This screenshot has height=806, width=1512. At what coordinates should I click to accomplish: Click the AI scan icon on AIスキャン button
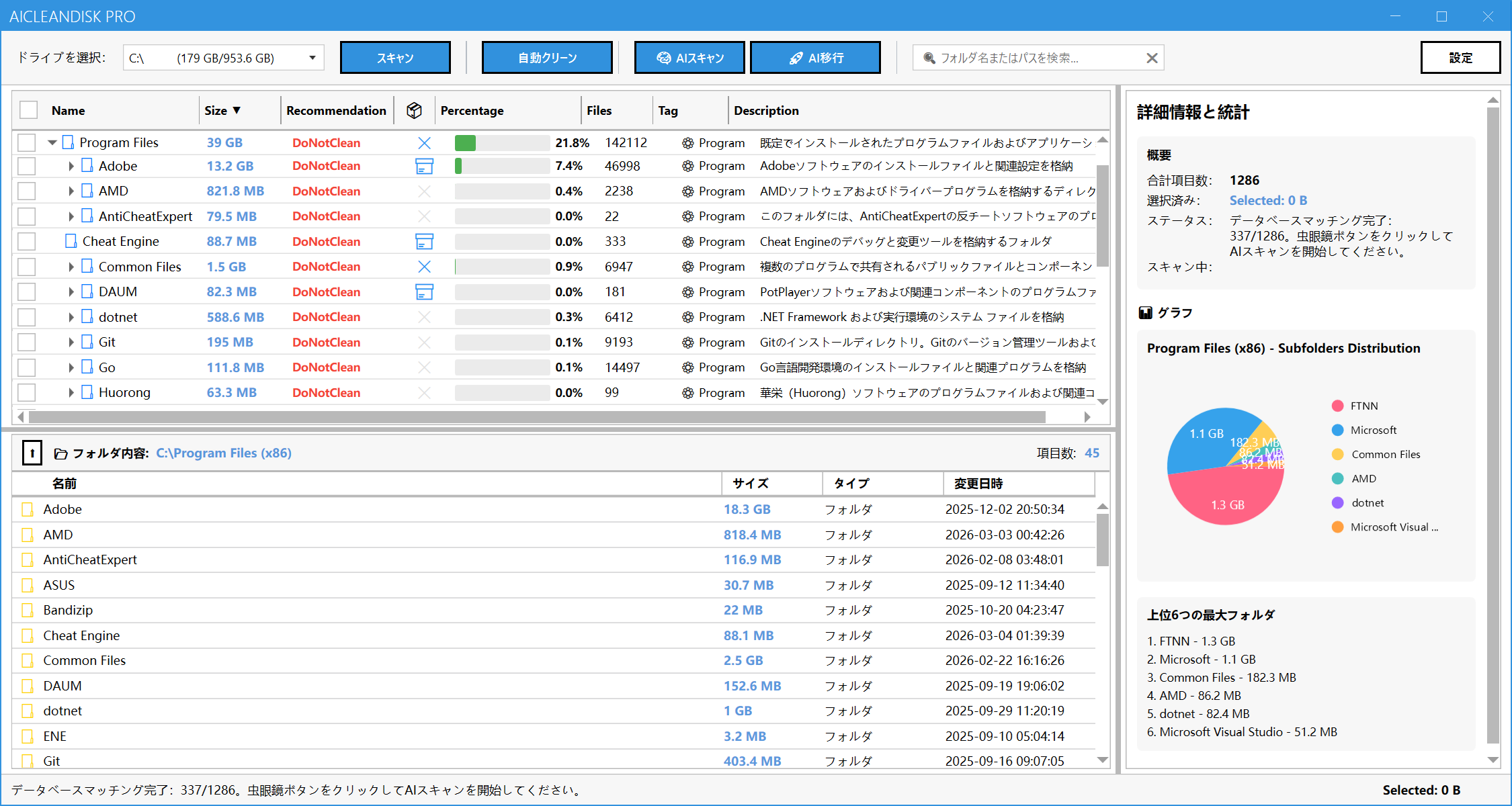(665, 58)
